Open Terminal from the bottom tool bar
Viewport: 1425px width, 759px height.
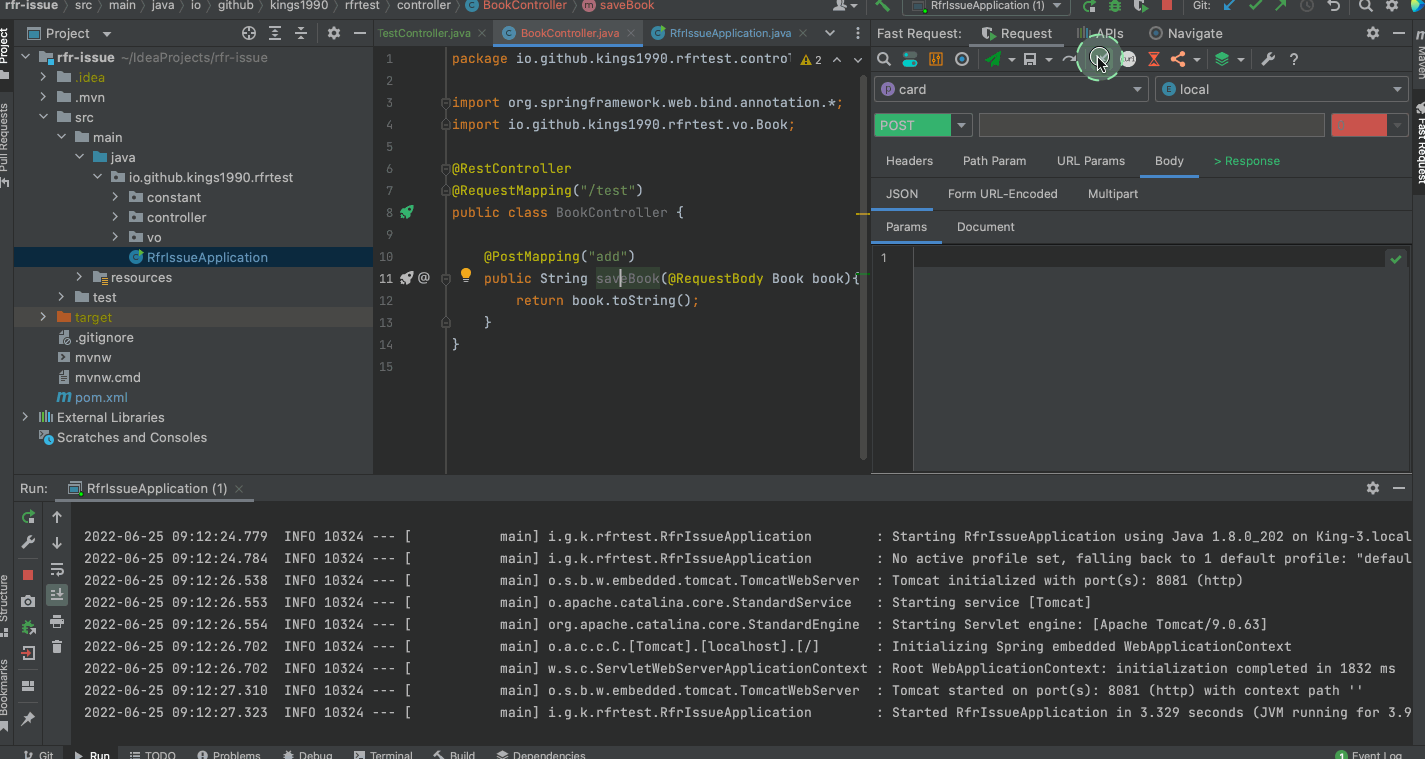(383, 755)
